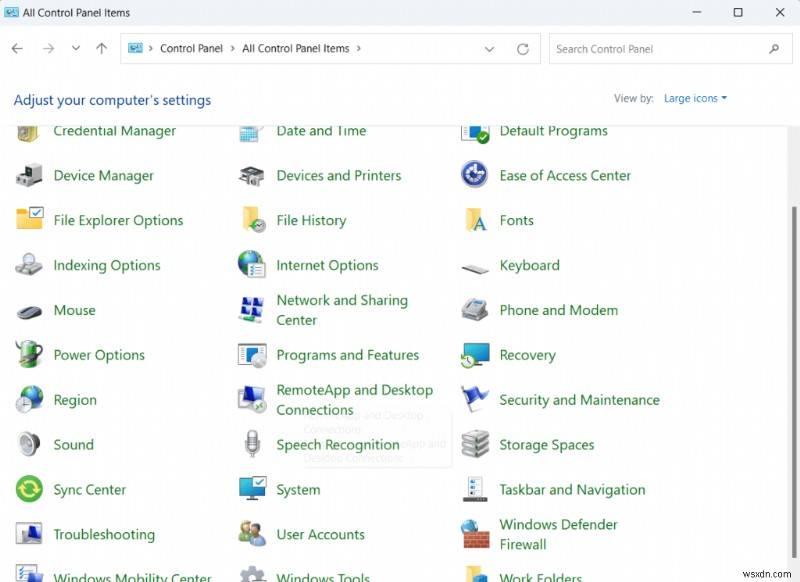Expand chevron after All Control Panel Items

(x=359, y=48)
